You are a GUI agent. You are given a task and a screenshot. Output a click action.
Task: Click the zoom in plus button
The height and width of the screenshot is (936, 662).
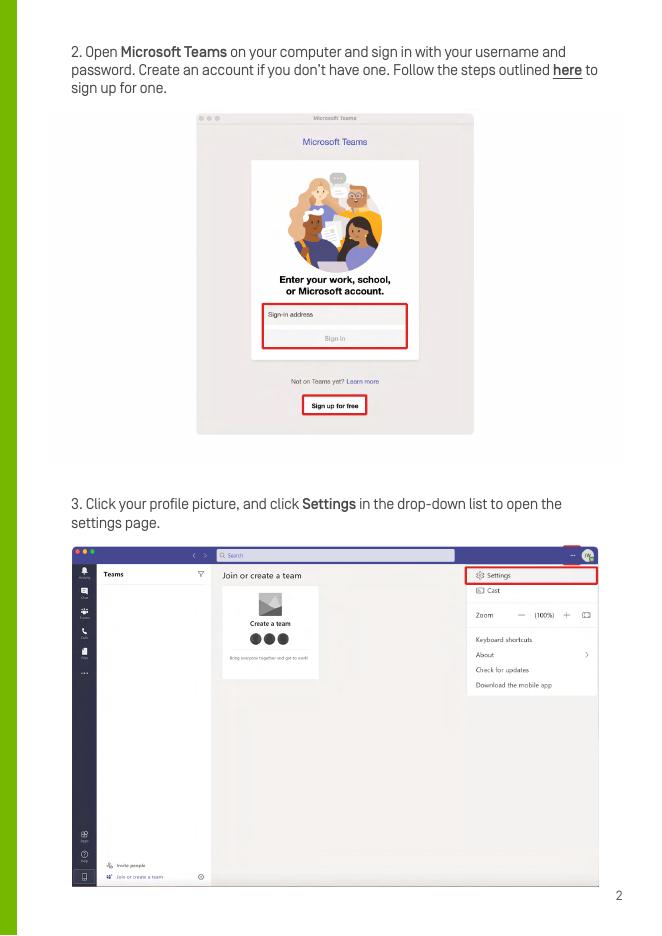pyautogui.click(x=566, y=615)
